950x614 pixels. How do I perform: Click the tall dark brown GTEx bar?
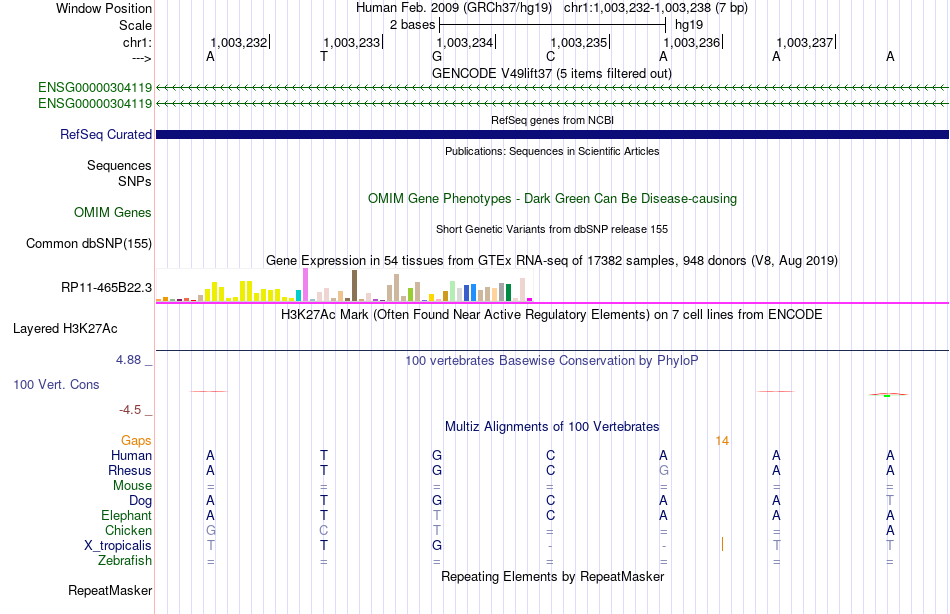point(354,285)
